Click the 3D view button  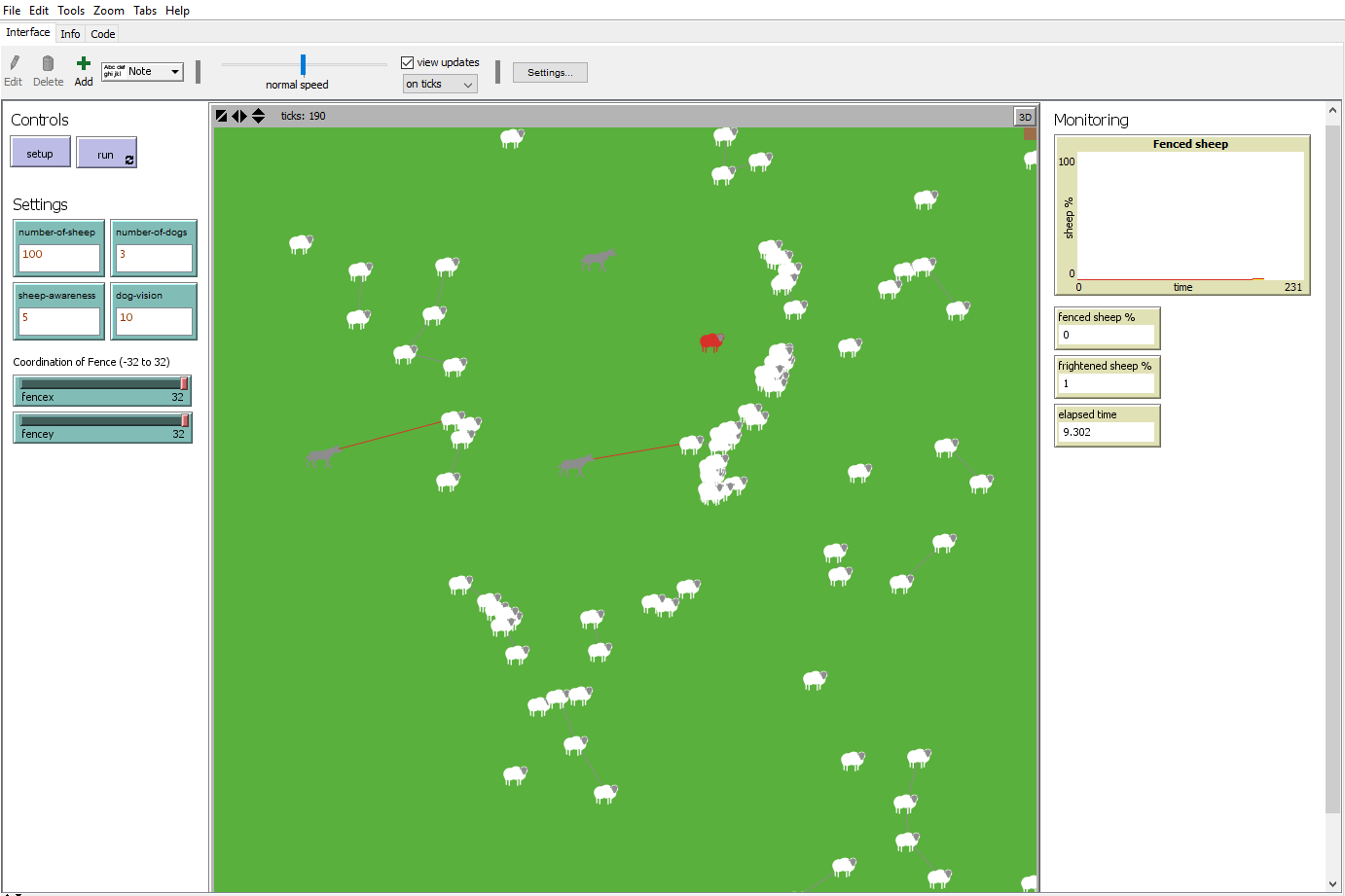point(1025,117)
